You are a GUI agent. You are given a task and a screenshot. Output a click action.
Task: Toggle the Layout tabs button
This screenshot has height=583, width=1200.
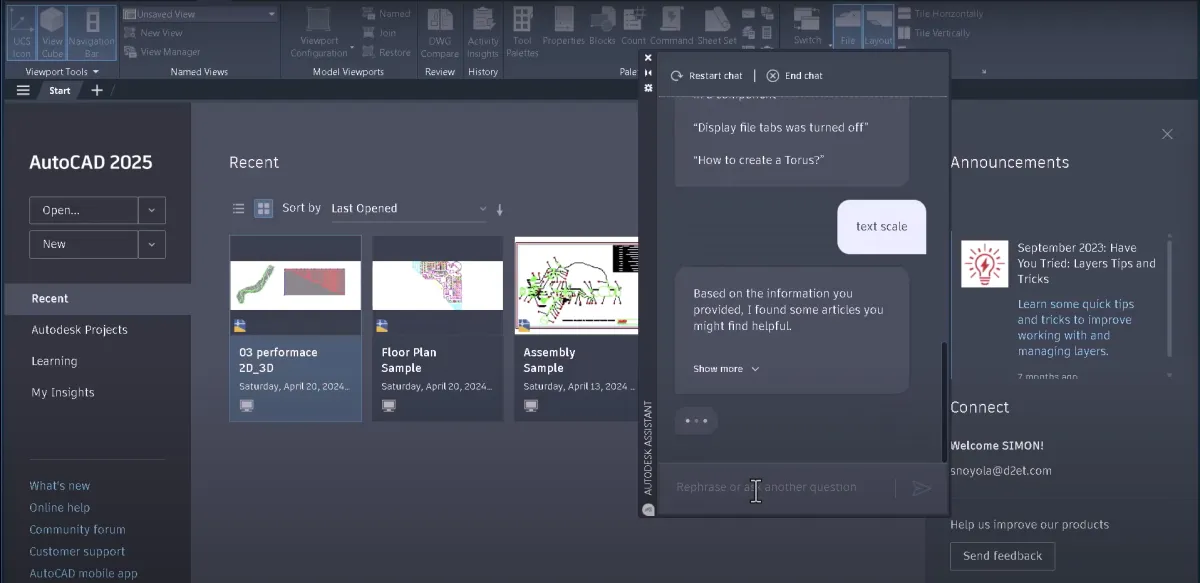point(879,28)
